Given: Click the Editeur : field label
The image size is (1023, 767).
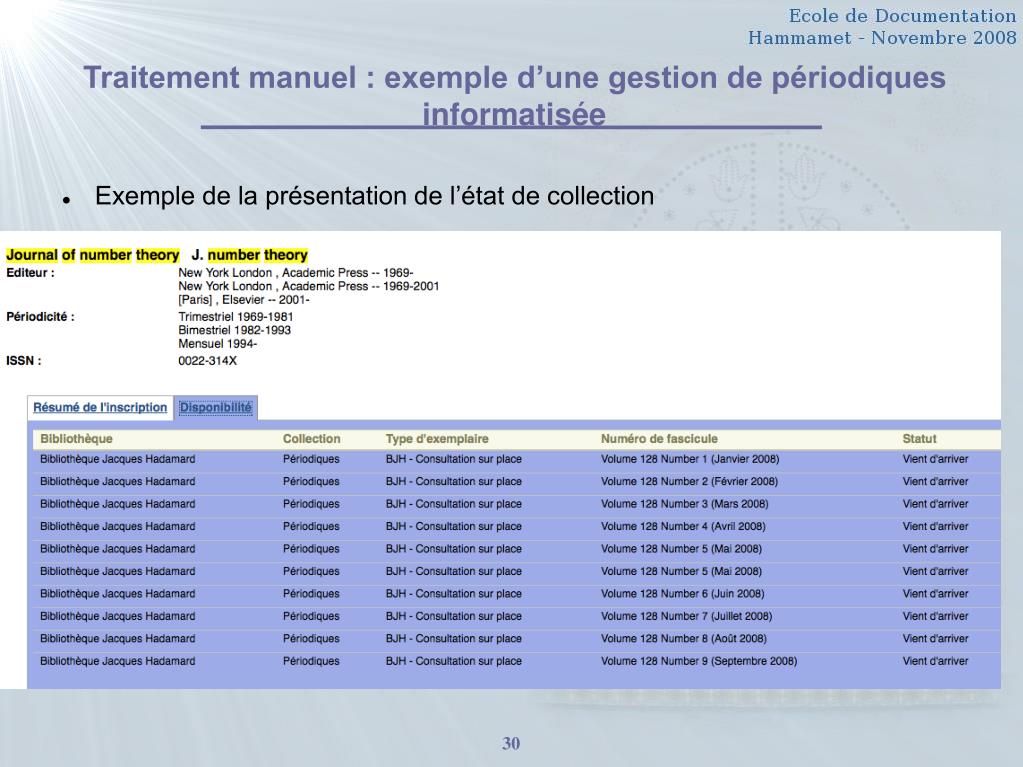Looking at the screenshot, I should (x=31, y=273).
